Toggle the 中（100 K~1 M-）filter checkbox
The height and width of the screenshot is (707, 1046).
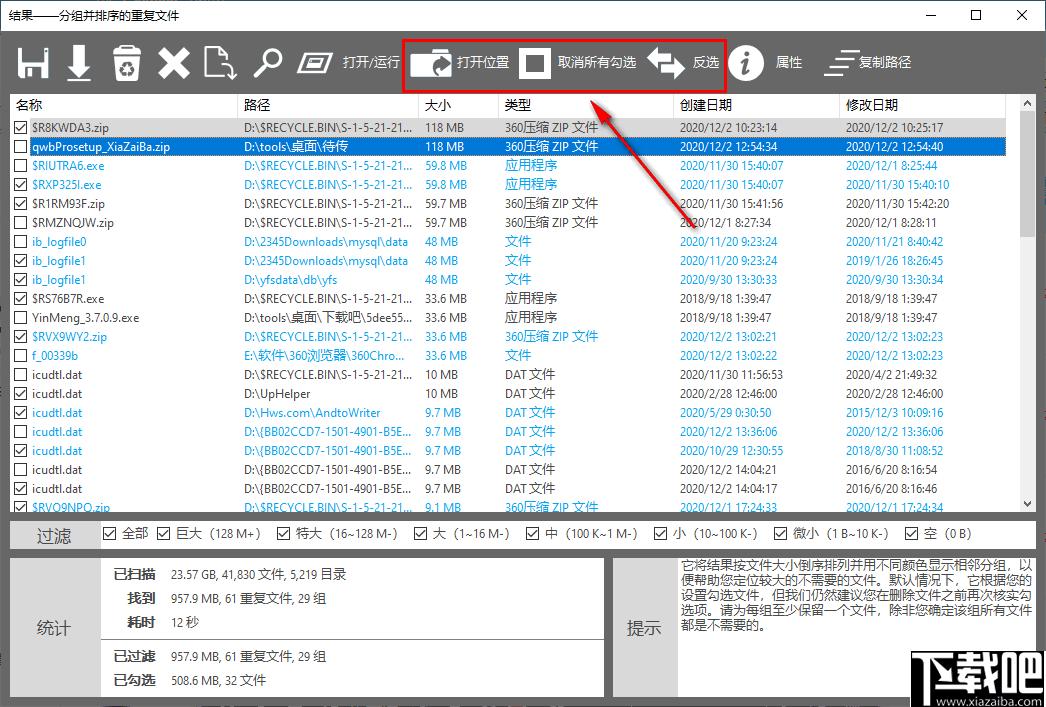pyautogui.click(x=532, y=534)
